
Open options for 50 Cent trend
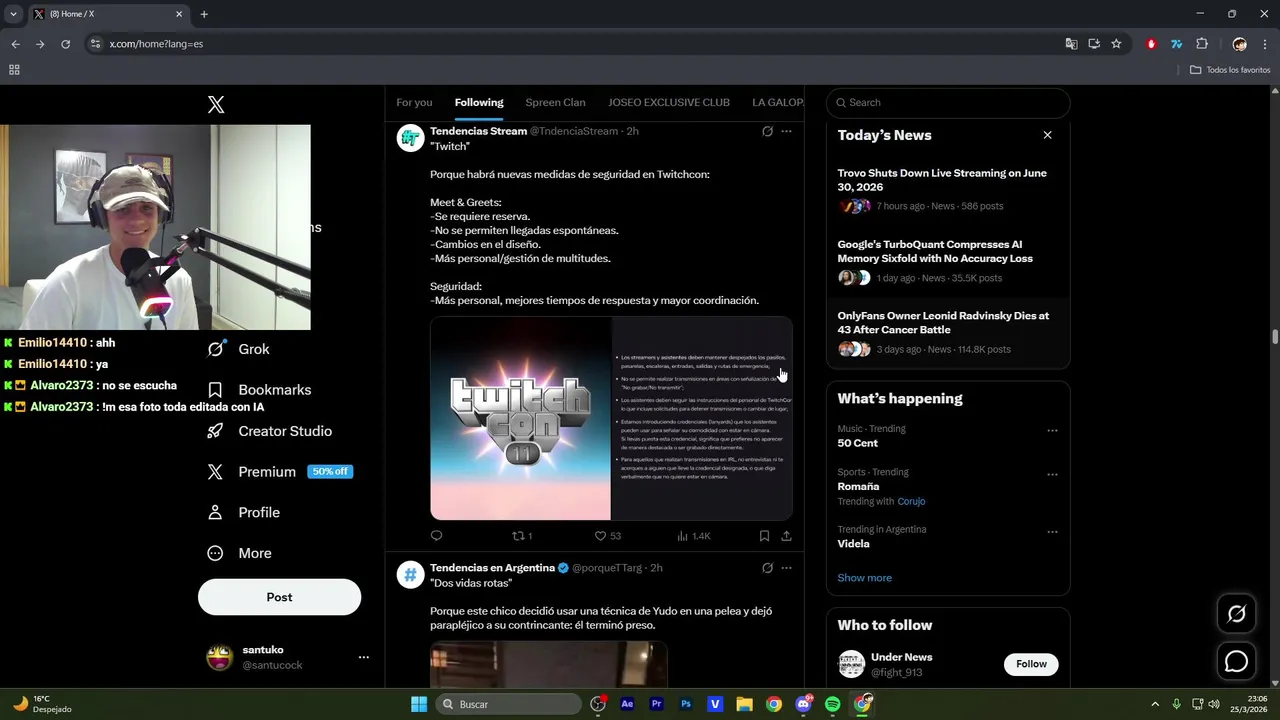pos(1052,430)
